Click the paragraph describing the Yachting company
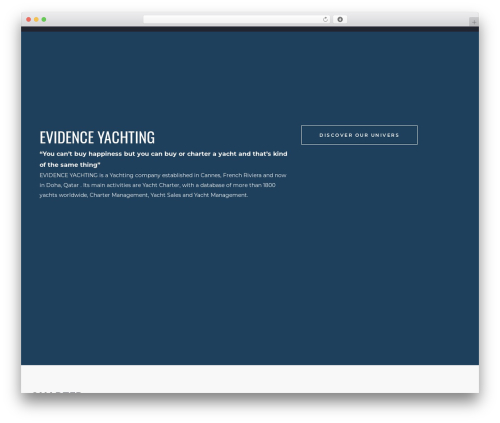Screen dimensions: 500x423 [163, 185]
